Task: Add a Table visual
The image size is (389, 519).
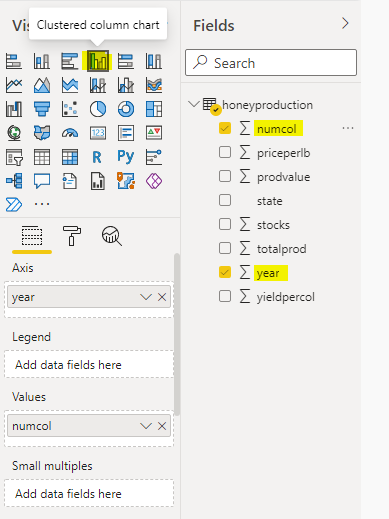Action: (x=42, y=157)
